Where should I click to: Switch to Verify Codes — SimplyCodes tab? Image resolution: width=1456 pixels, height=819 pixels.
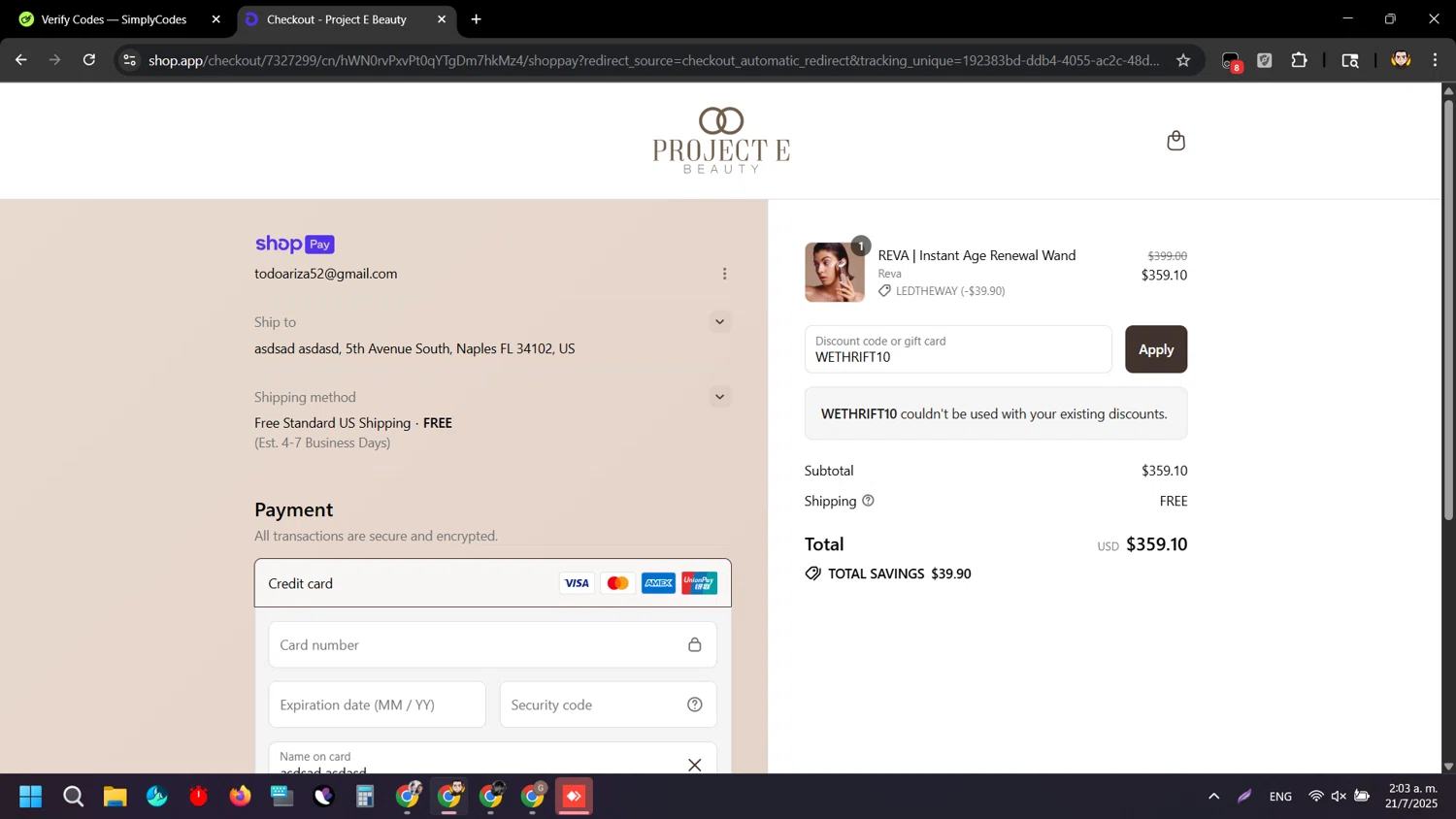[x=114, y=19]
